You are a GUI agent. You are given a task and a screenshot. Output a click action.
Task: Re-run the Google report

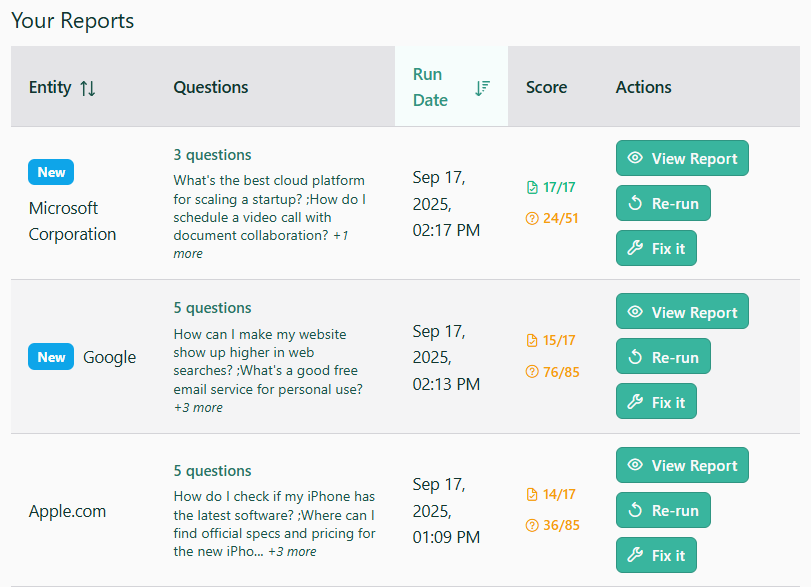(663, 357)
